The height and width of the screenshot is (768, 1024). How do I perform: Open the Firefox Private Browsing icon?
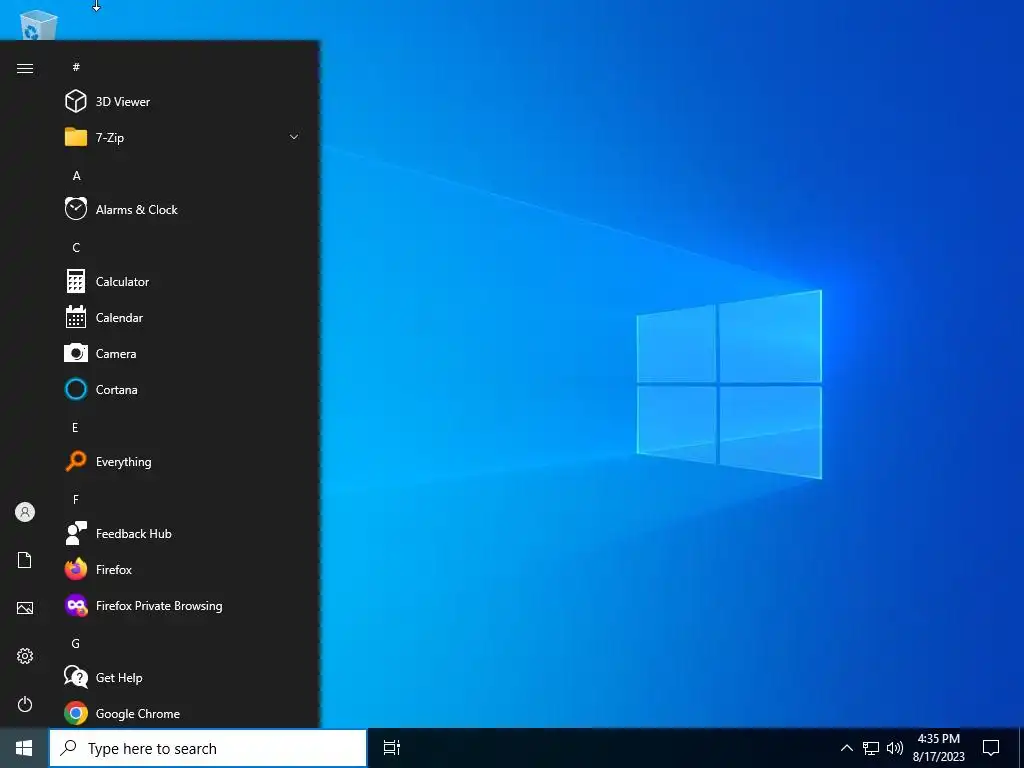pos(76,605)
